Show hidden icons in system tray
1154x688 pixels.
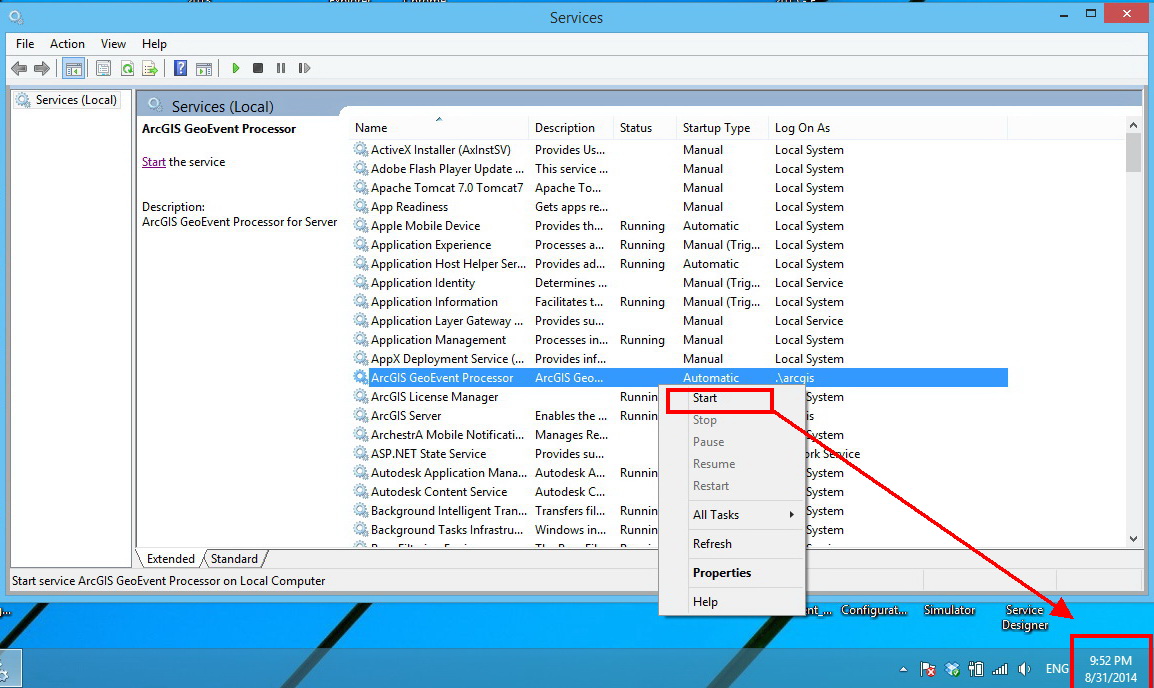point(903,670)
